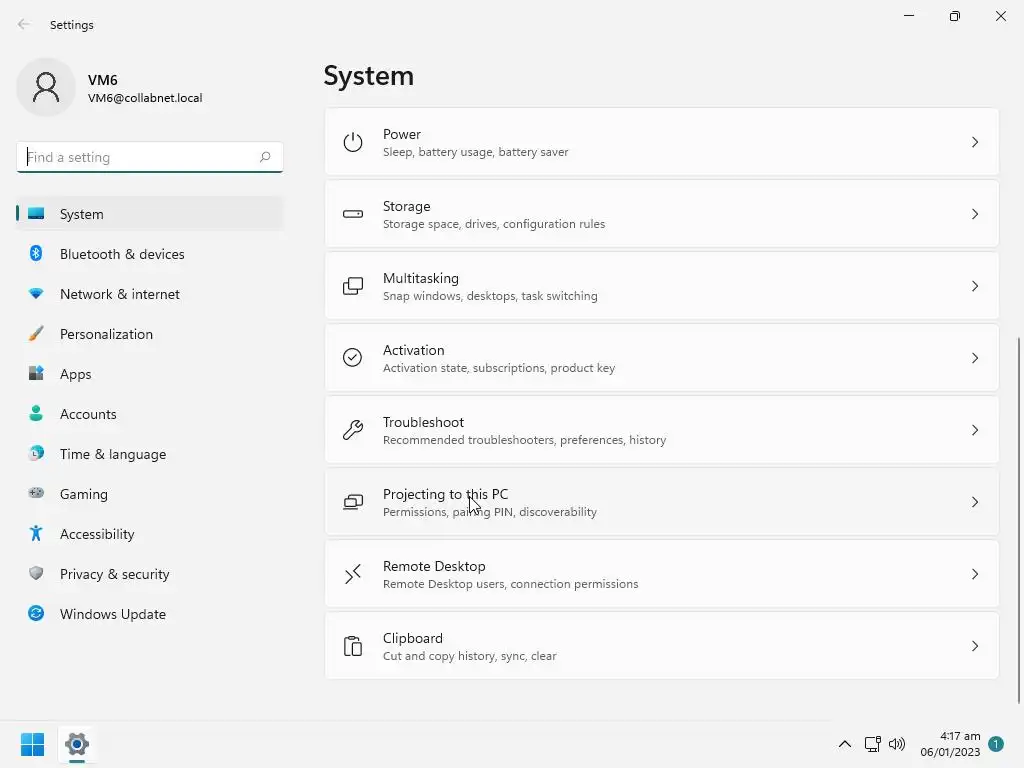Viewport: 1024px width, 768px height.
Task: Click the VM6 account profile
Action: click(110, 88)
